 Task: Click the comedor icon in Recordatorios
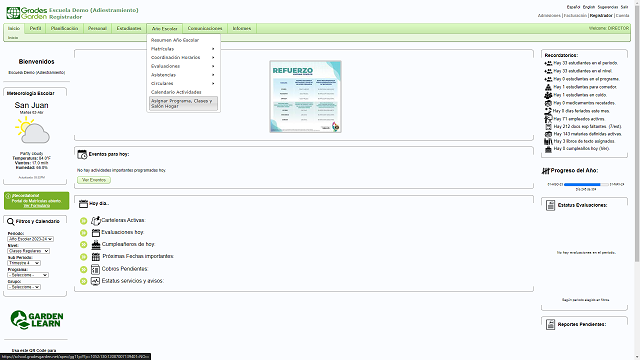tap(548, 87)
